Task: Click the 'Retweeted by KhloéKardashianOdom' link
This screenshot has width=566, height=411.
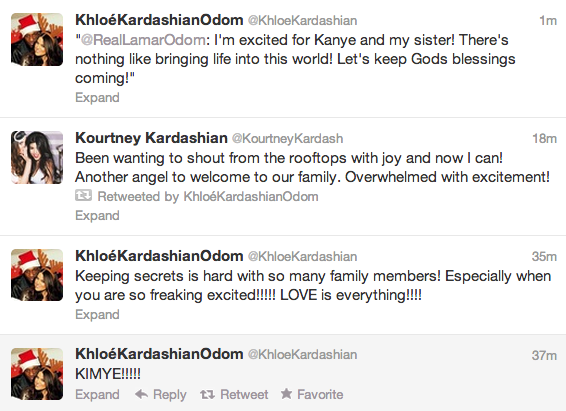Action: [208, 196]
